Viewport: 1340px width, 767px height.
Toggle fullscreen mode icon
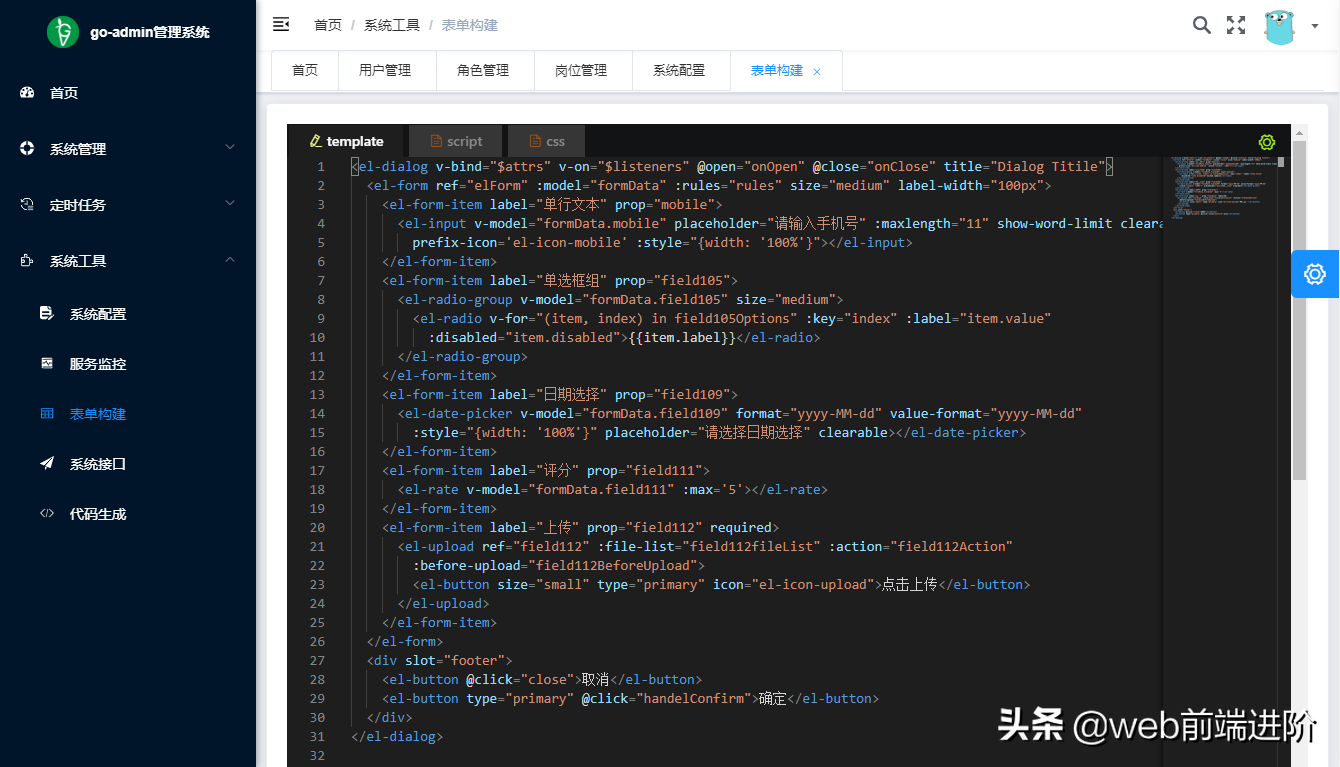pos(1236,25)
